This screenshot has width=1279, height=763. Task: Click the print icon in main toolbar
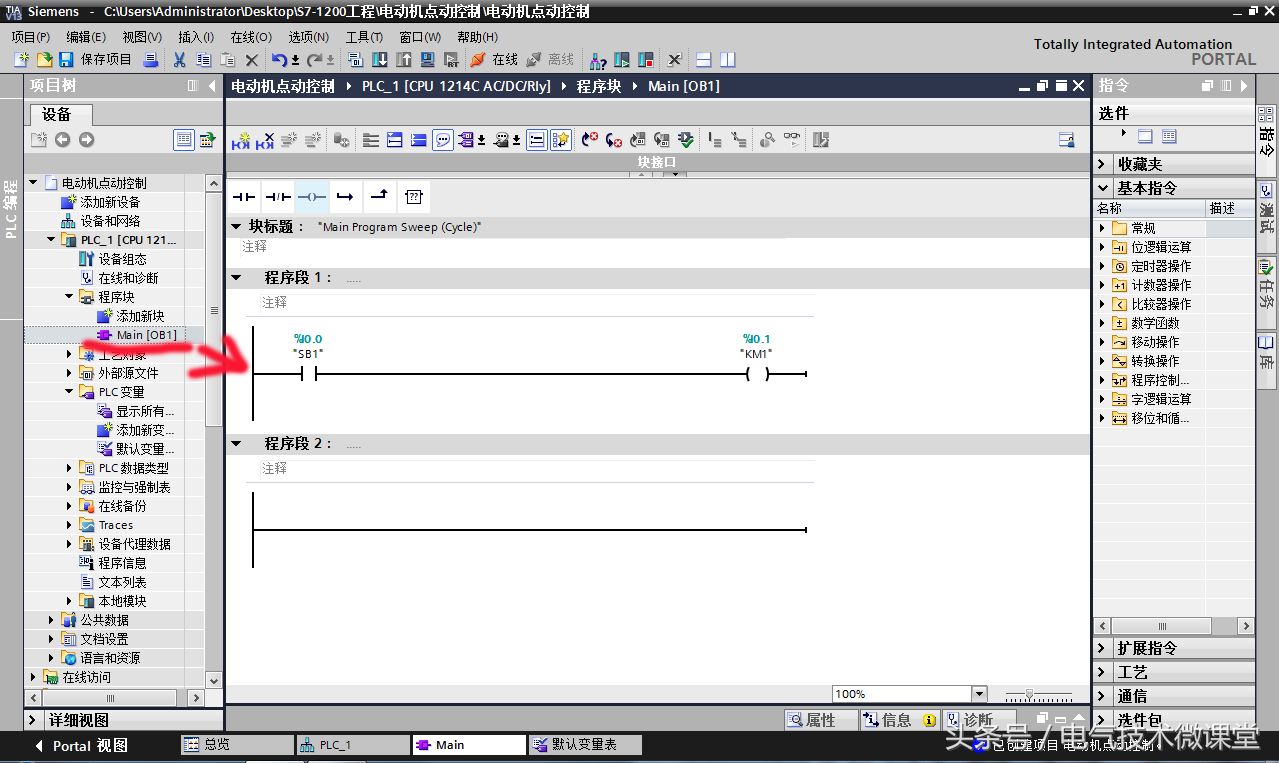pos(151,60)
